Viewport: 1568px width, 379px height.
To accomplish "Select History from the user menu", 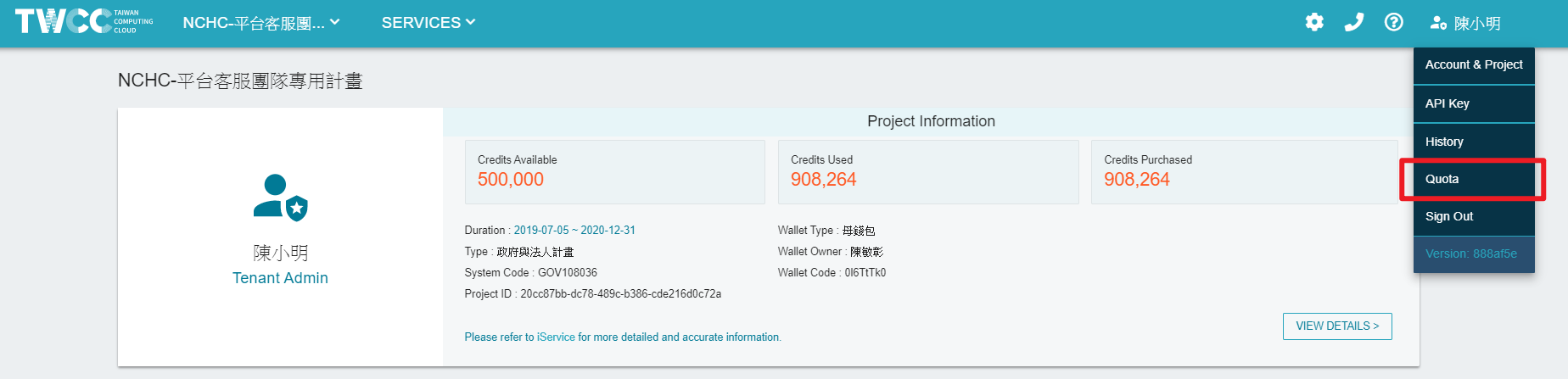I will click(x=1474, y=142).
